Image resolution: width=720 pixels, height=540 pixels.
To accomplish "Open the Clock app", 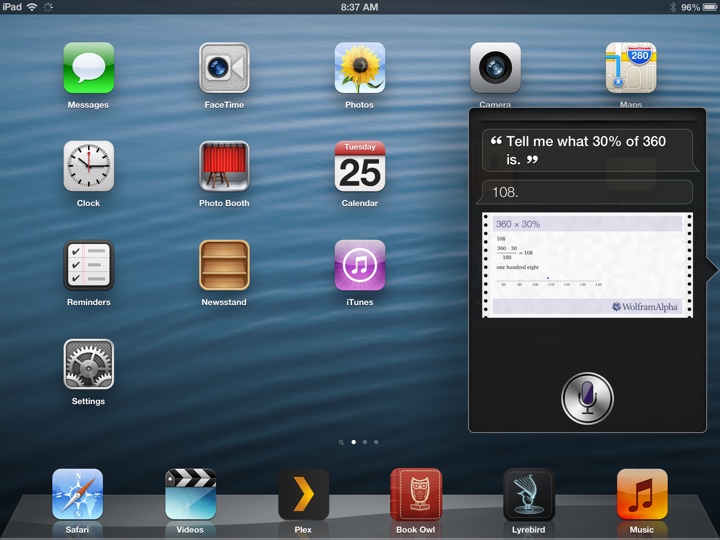I will (89, 166).
